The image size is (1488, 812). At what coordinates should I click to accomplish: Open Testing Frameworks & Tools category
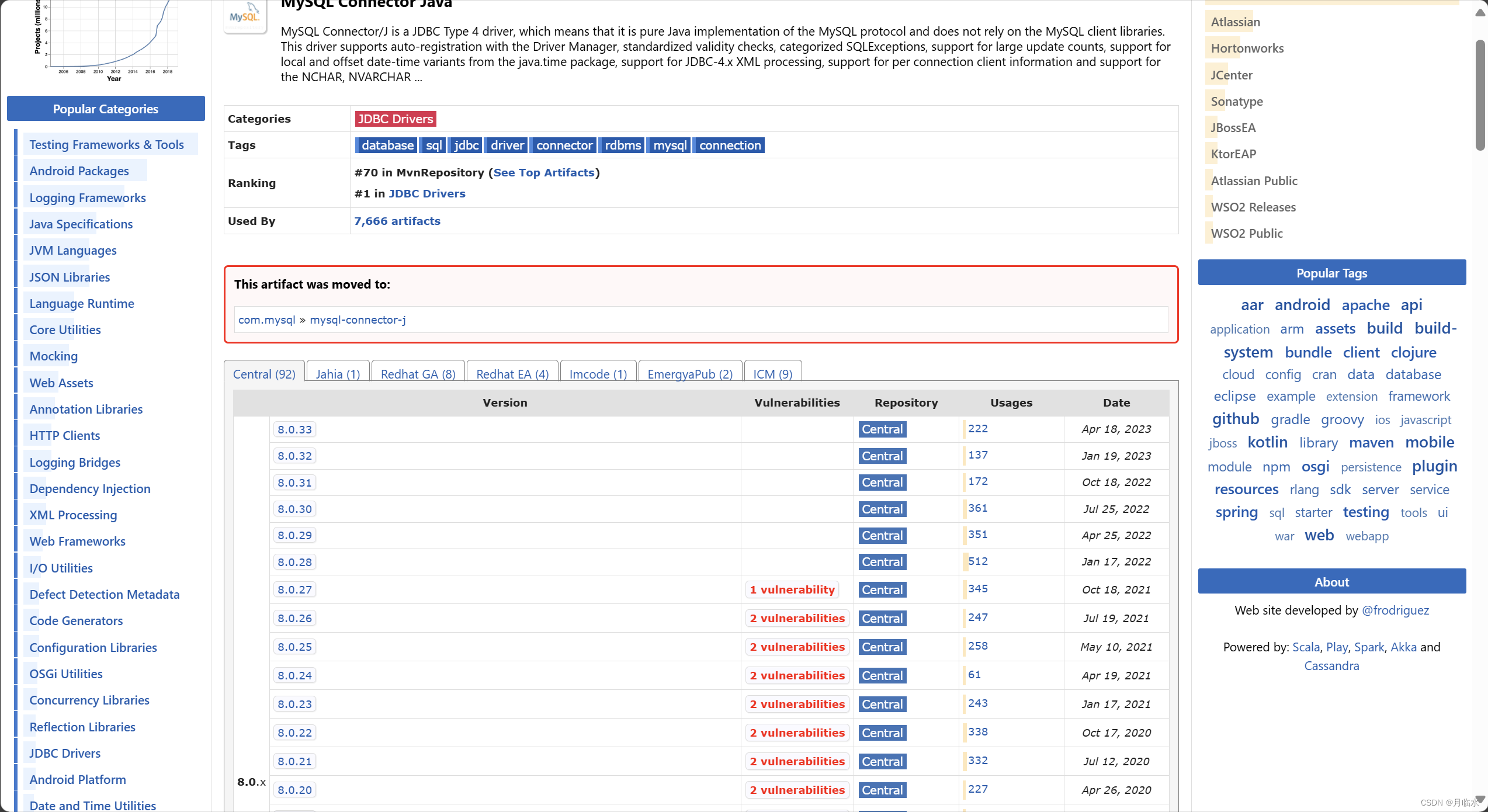click(x=106, y=144)
